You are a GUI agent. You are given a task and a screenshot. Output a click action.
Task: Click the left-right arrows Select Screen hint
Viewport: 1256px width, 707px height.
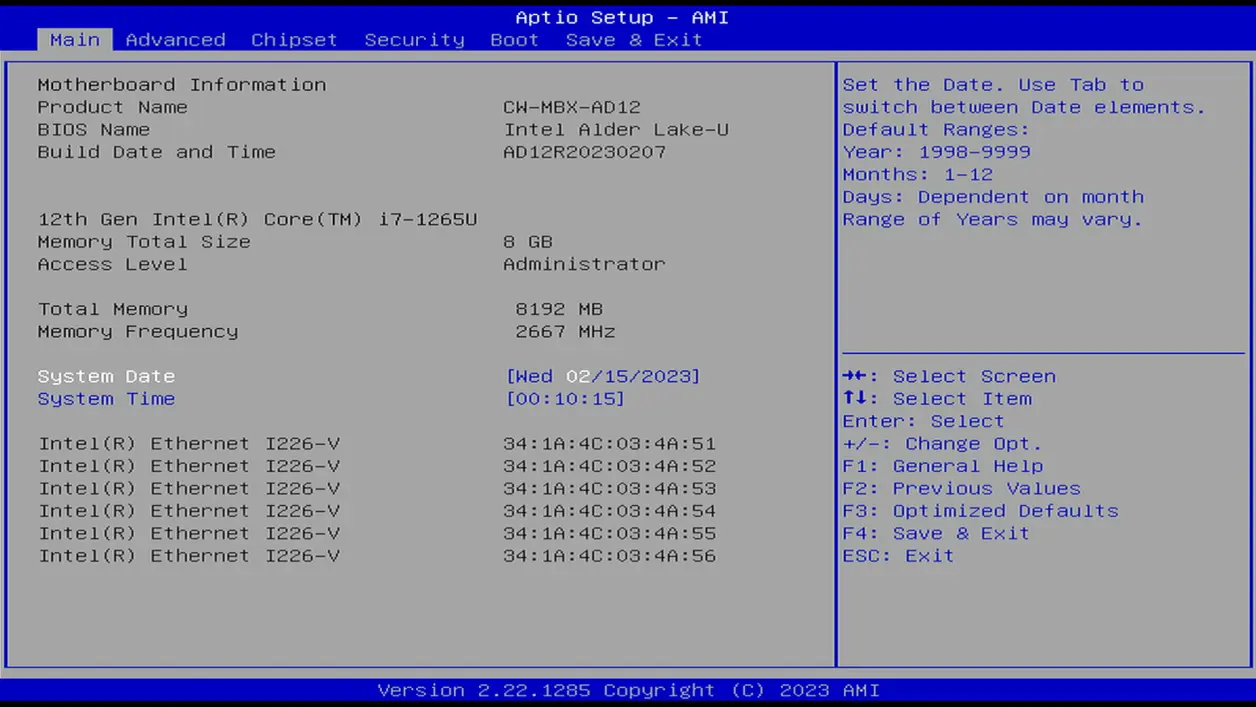[949, 376]
